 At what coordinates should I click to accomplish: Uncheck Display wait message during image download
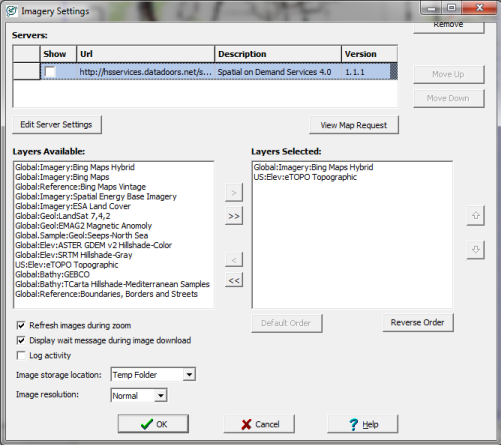pyautogui.click(x=21, y=340)
